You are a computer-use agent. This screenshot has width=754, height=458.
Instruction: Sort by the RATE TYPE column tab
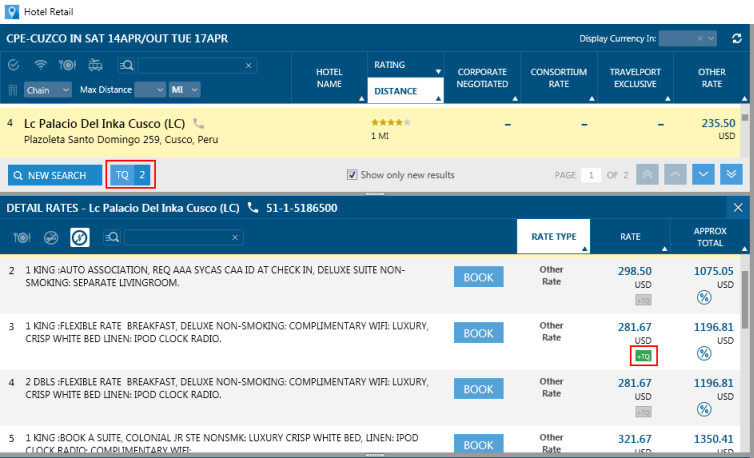[553, 237]
